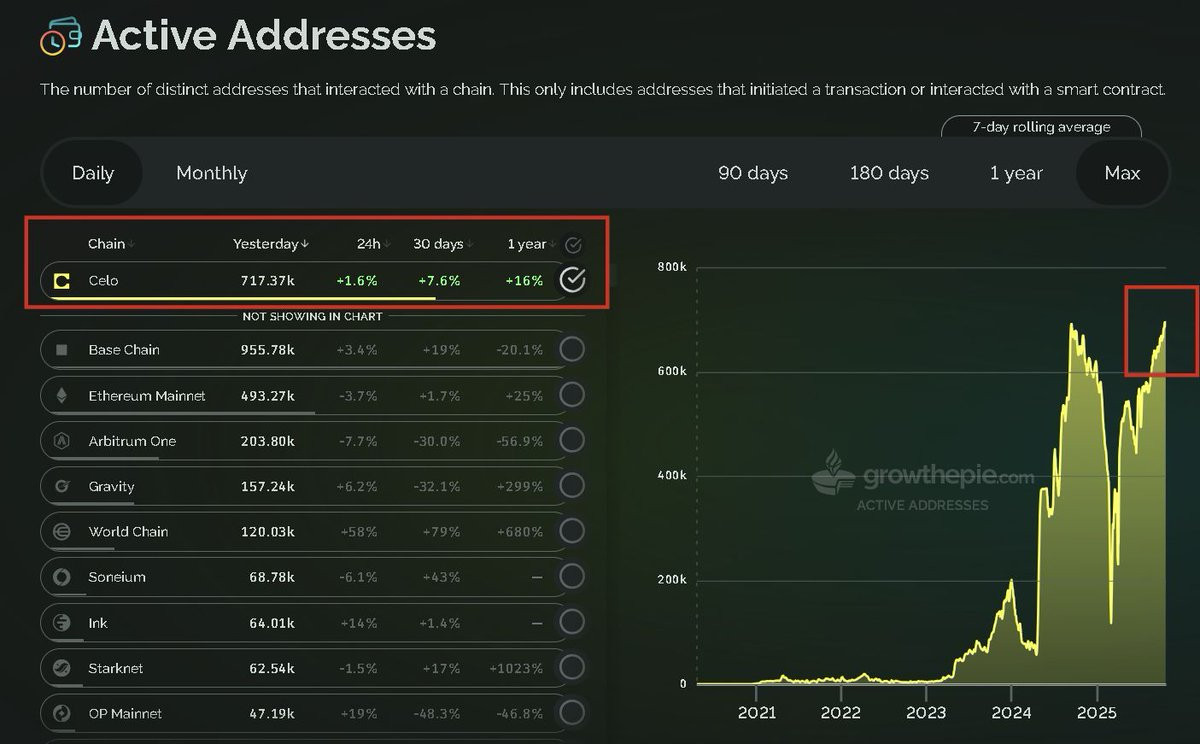The width and height of the screenshot is (1200, 744).
Task: Click the Gravity chain logo icon
Action: pyautogui.click(x=62, y=486)
